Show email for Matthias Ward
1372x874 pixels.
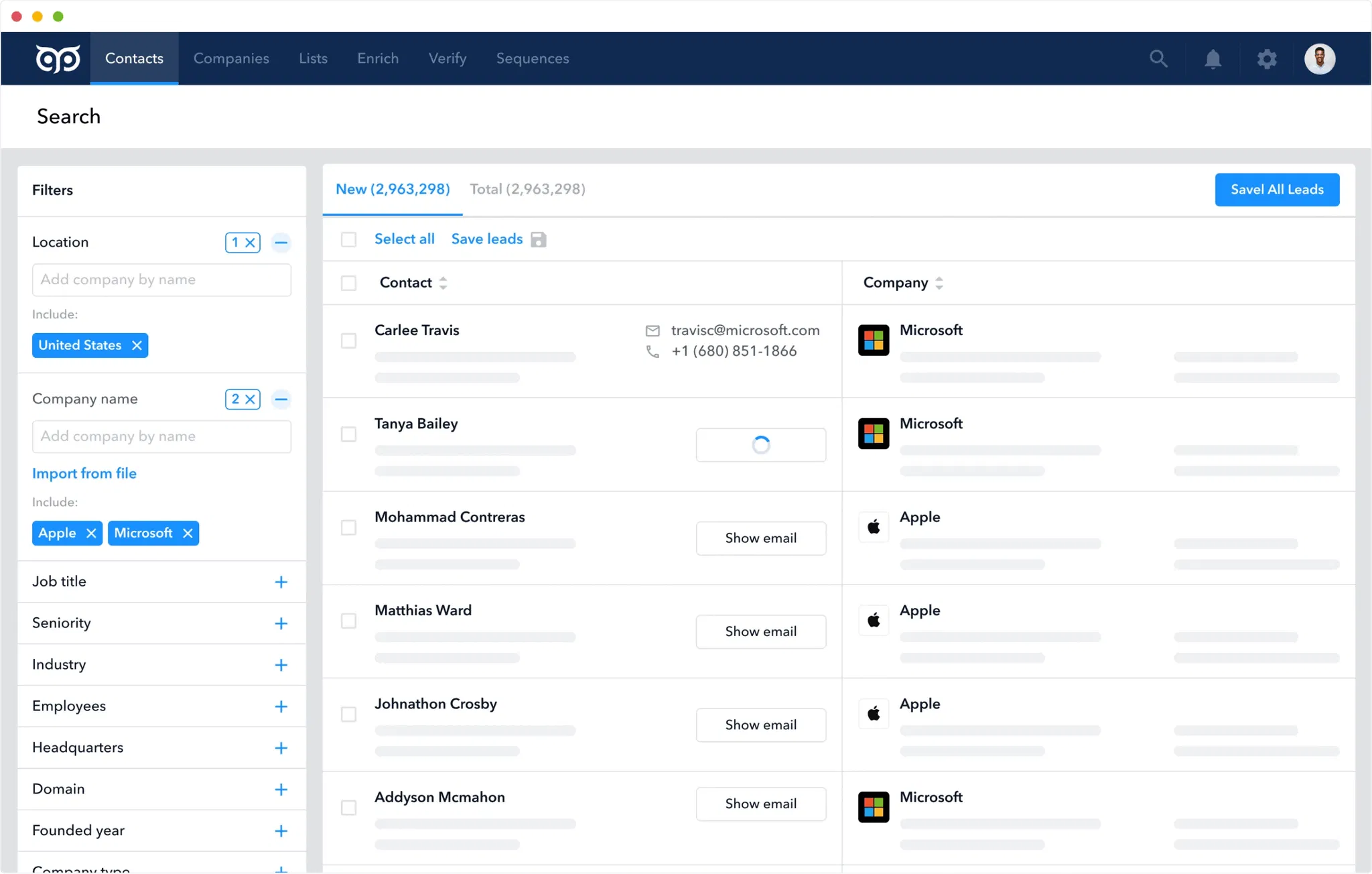click(x=760, y=631)
